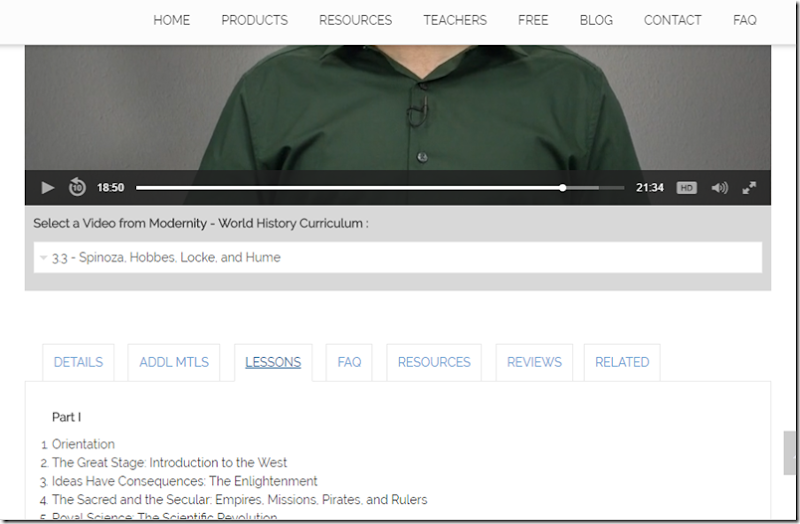Screen dimensions: 800x524
Task: Mute the video volume
Action: tap(719, 188)
